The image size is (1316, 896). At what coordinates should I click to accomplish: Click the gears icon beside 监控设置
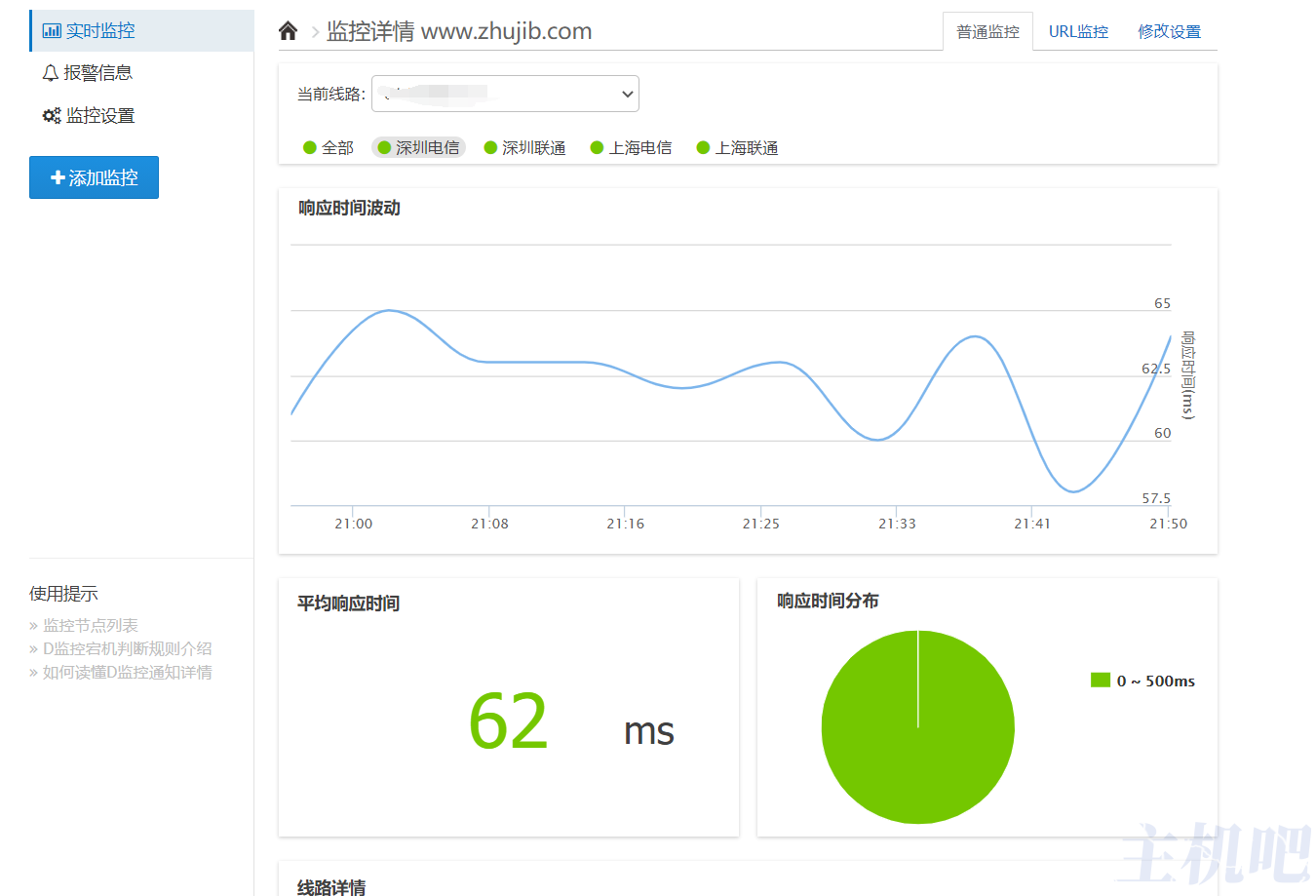pyautogui.click(x=52, y=116)
